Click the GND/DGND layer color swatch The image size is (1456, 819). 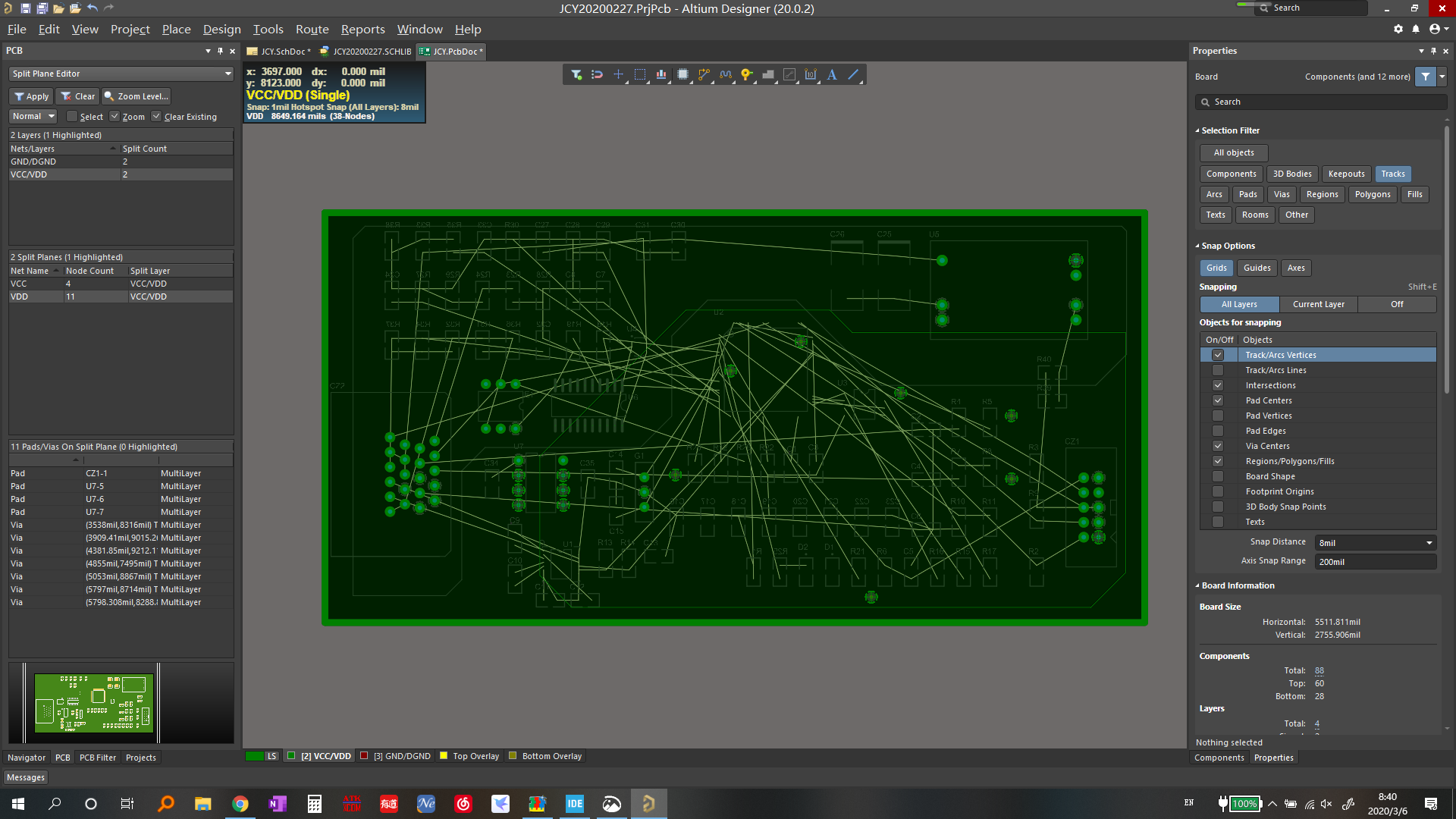(x=366, y=756)
